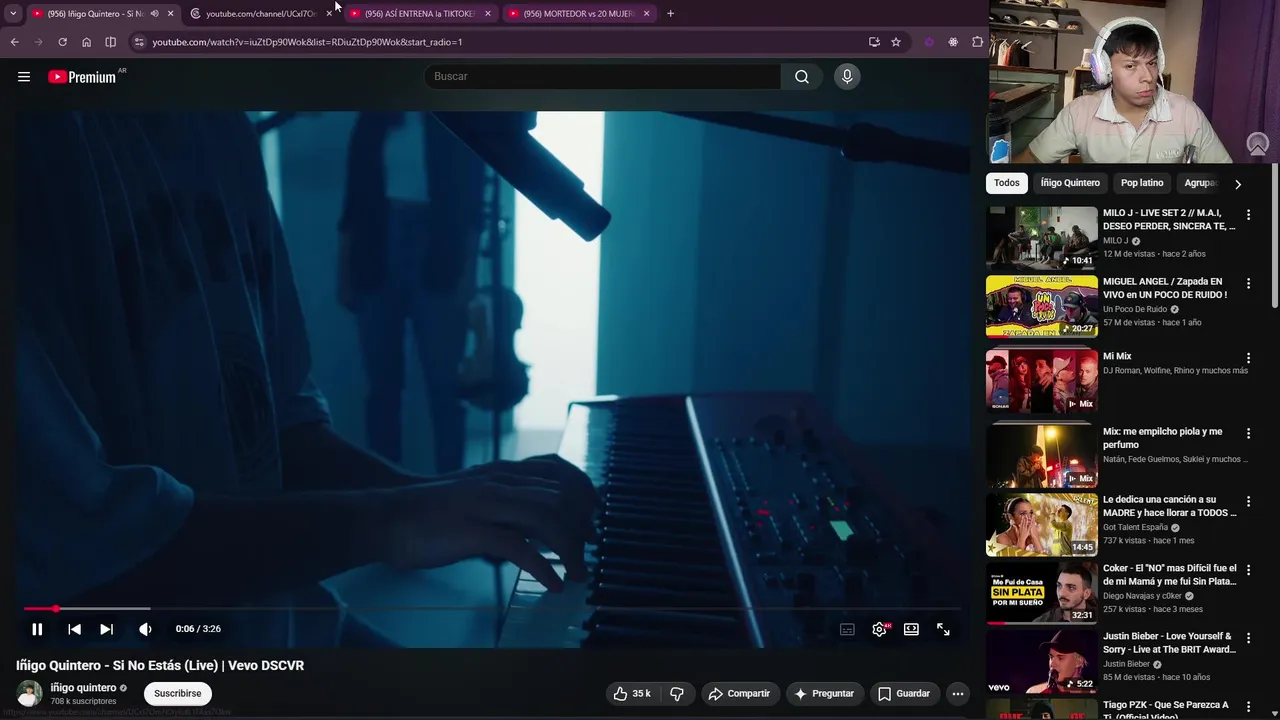This screenshot has height=720, width=1280.
Task: Subscribe with the Suscribirse button
Action: (x=178, y=693)
